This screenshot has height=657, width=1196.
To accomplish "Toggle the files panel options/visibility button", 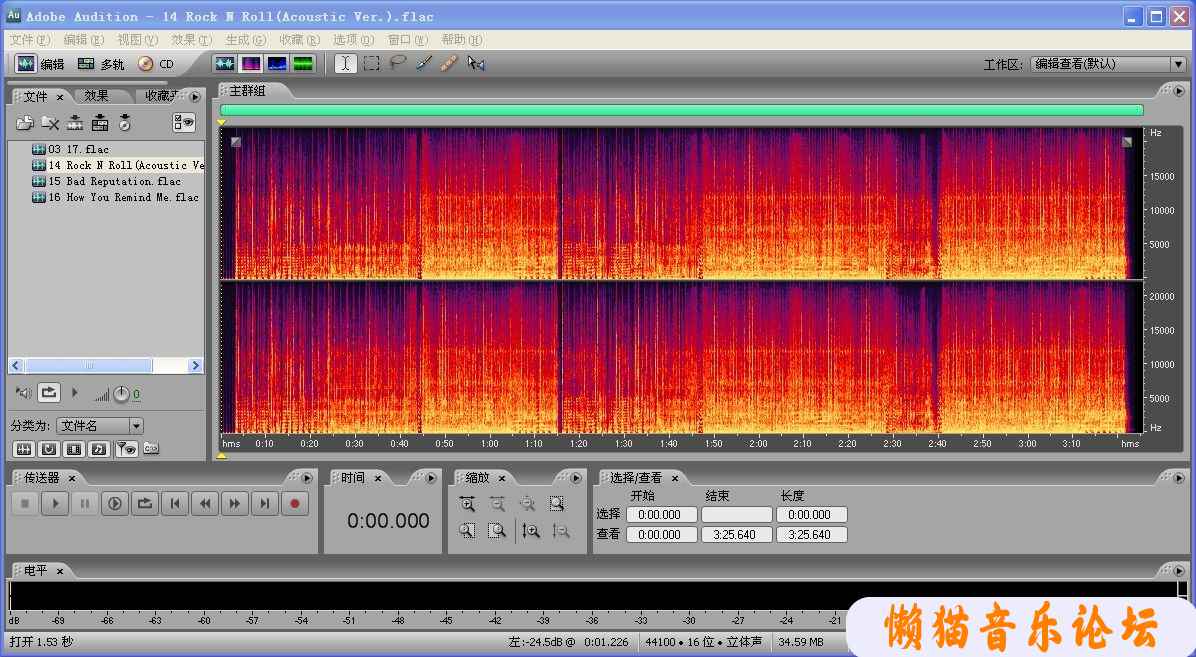I will (x=184, y=122).
